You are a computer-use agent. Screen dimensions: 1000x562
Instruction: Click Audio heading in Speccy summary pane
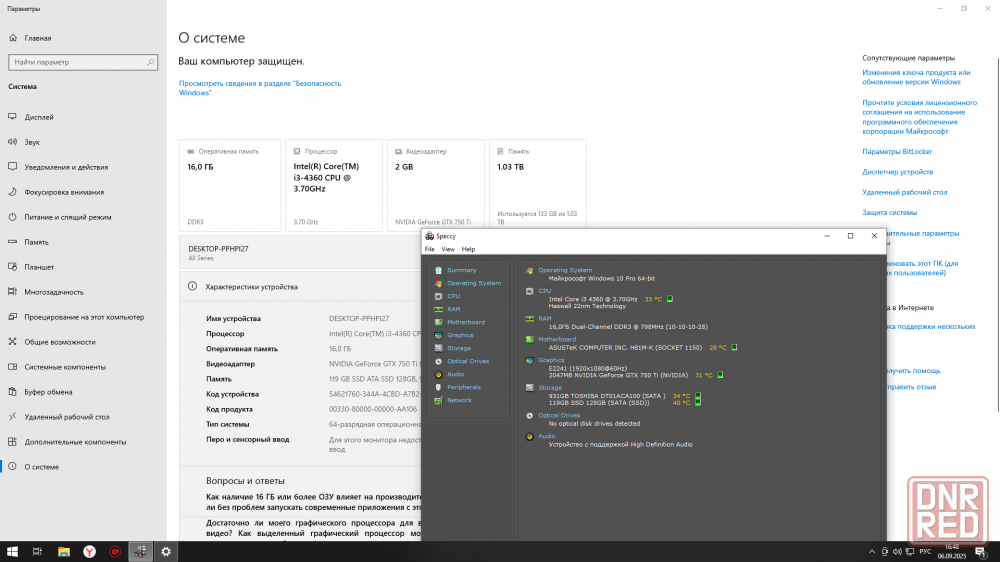547,436
